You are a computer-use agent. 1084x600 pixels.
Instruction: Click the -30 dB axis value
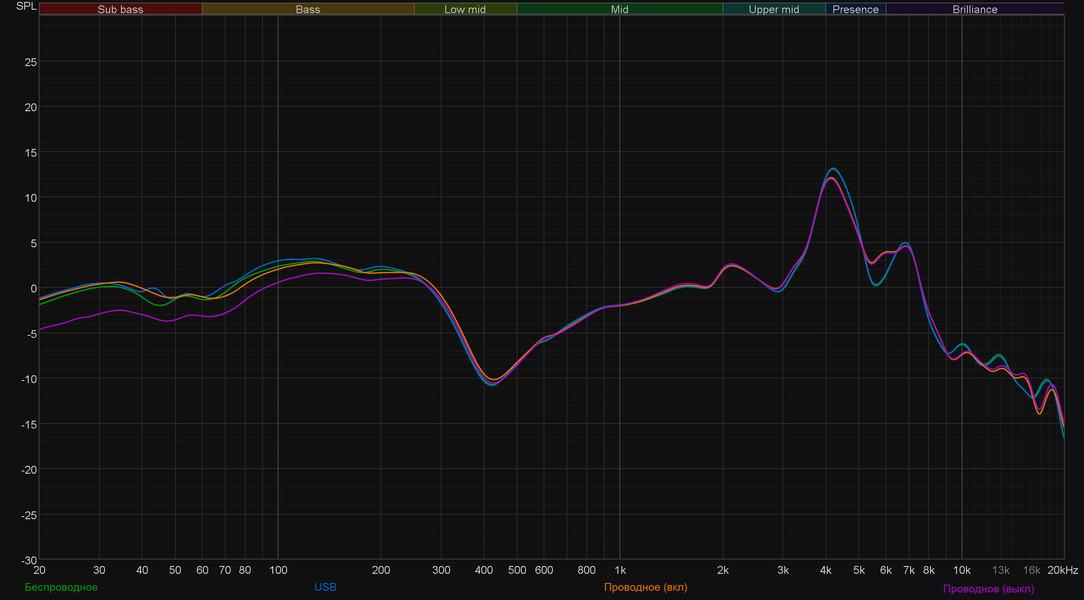pyautogui.click(x=28, y=560)
